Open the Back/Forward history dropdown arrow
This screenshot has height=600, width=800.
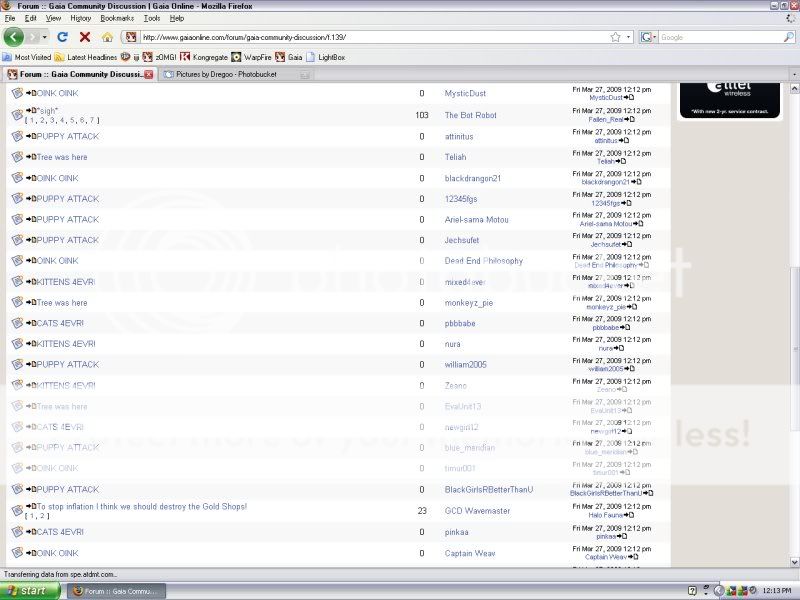coord(44,37)
